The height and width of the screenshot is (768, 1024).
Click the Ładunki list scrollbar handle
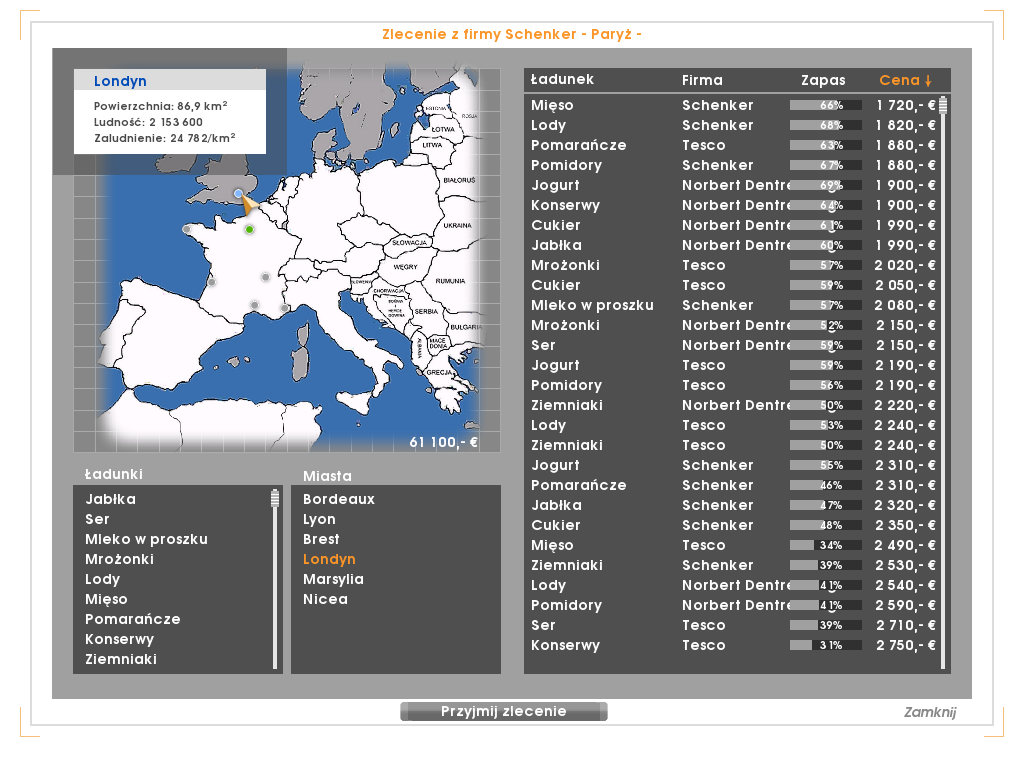coord(275,498)
